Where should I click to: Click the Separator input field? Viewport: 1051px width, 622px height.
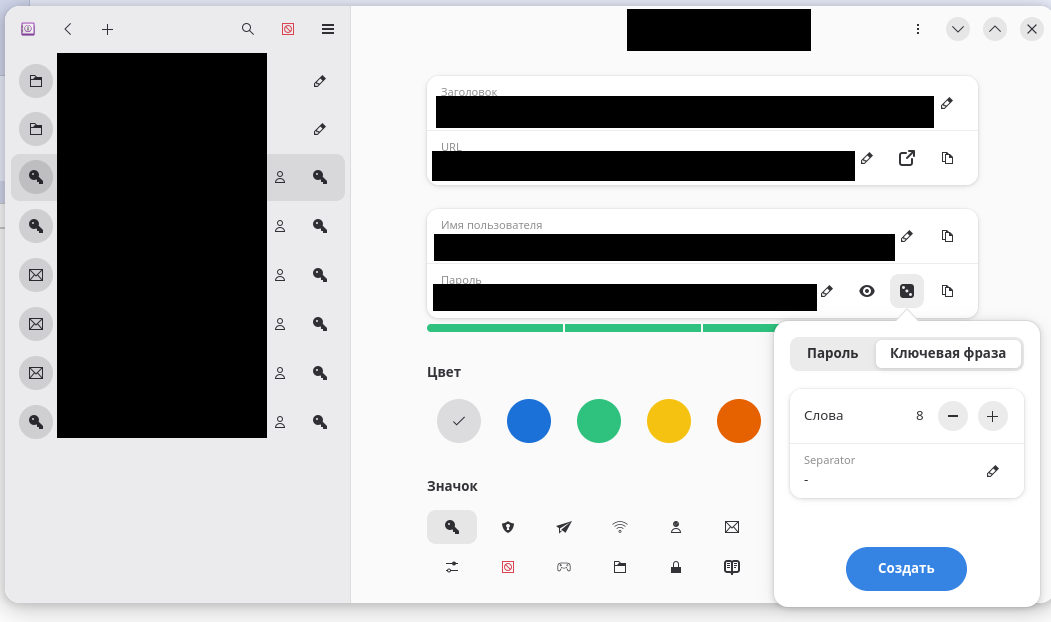(907, 471)
